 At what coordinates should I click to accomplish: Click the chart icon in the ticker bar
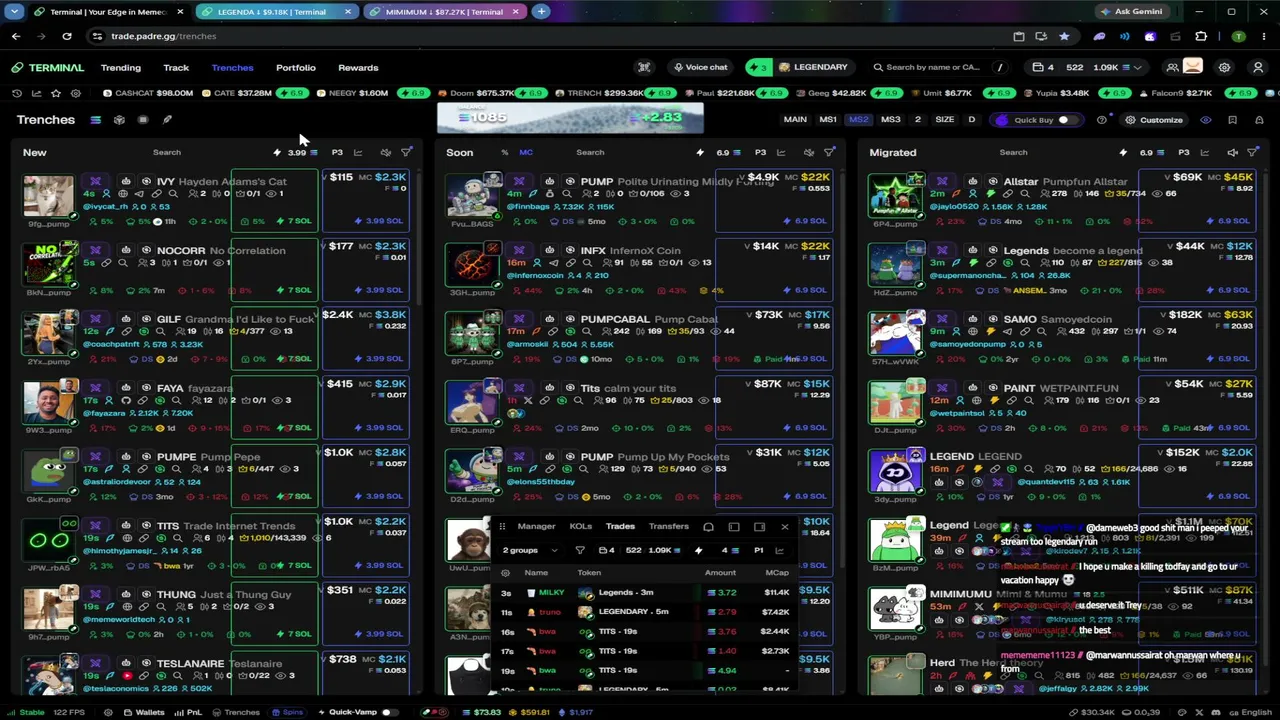click(36, 93)
